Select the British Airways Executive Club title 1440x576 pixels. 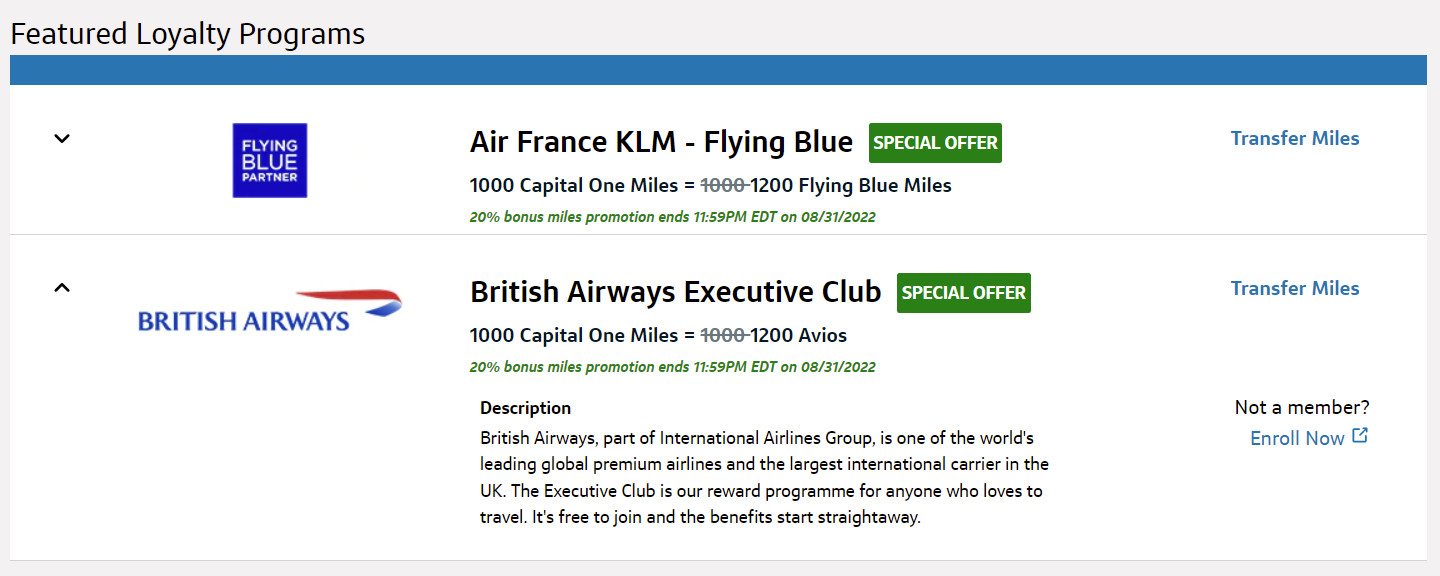point(676,291)
